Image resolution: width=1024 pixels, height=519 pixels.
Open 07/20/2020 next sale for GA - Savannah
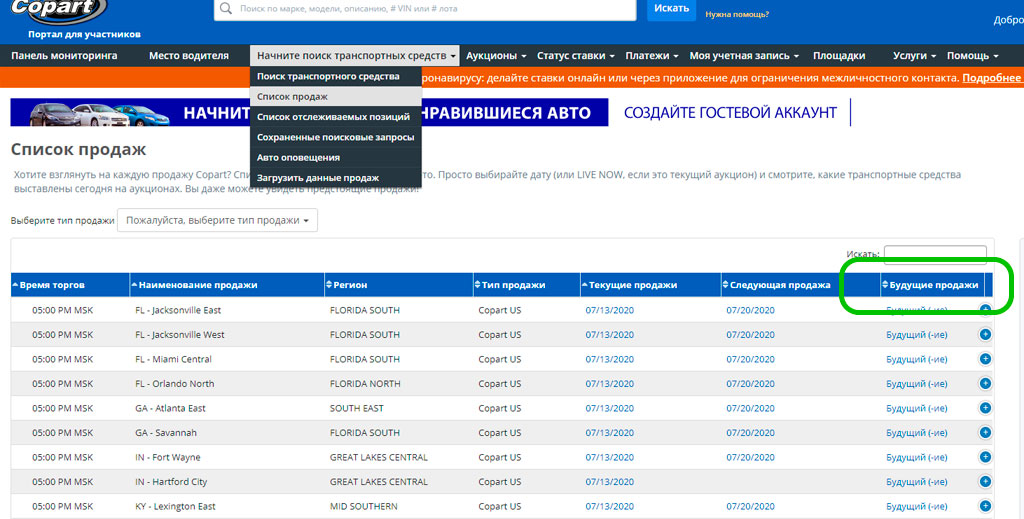(x=750, y=432)
